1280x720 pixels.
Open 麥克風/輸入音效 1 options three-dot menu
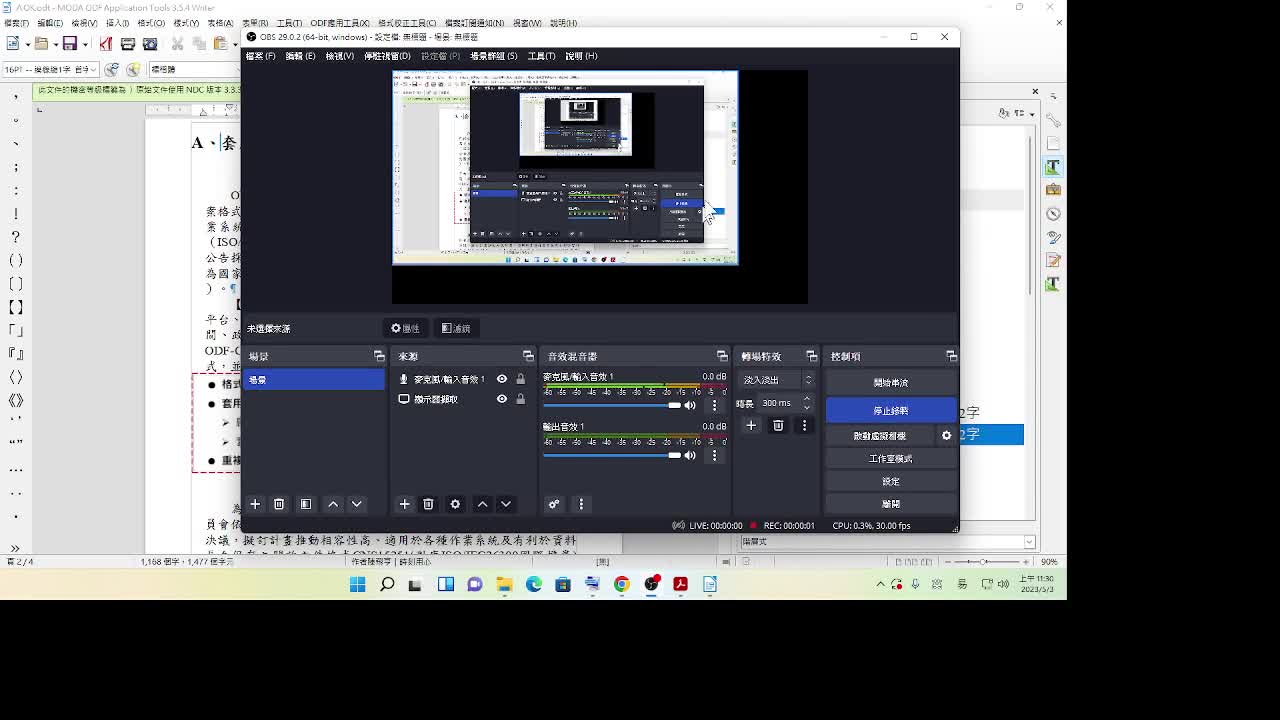pos(714,405)
